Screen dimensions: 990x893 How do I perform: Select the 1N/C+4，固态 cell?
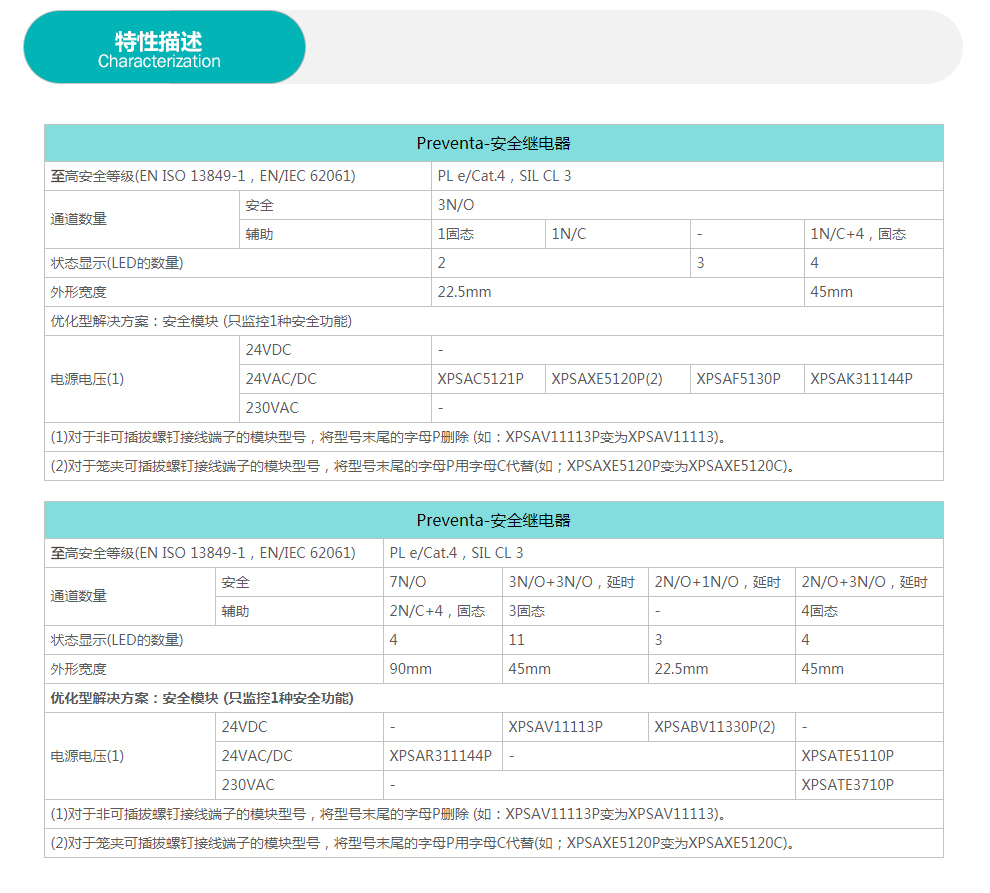(874, 234)
